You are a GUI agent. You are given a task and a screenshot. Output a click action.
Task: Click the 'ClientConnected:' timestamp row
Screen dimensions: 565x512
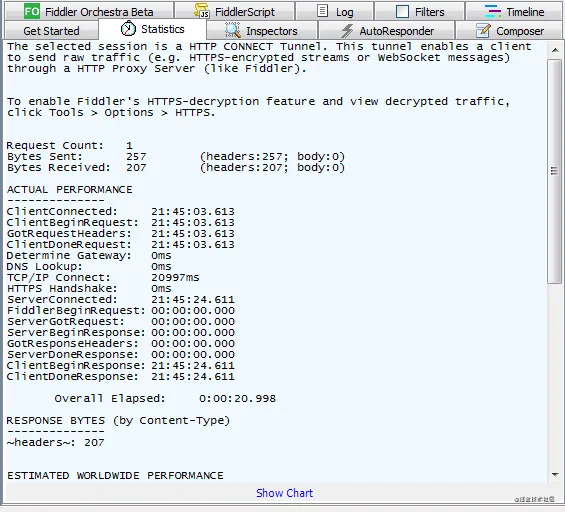[x=121, y=212]
